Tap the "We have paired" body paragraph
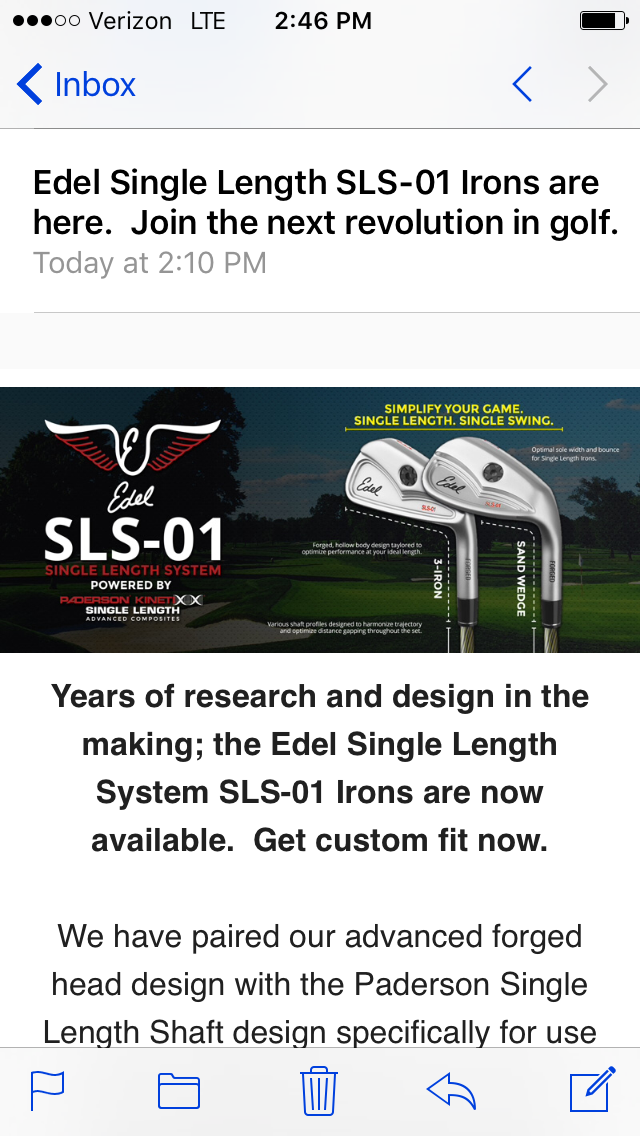 (x=320, y=985)
